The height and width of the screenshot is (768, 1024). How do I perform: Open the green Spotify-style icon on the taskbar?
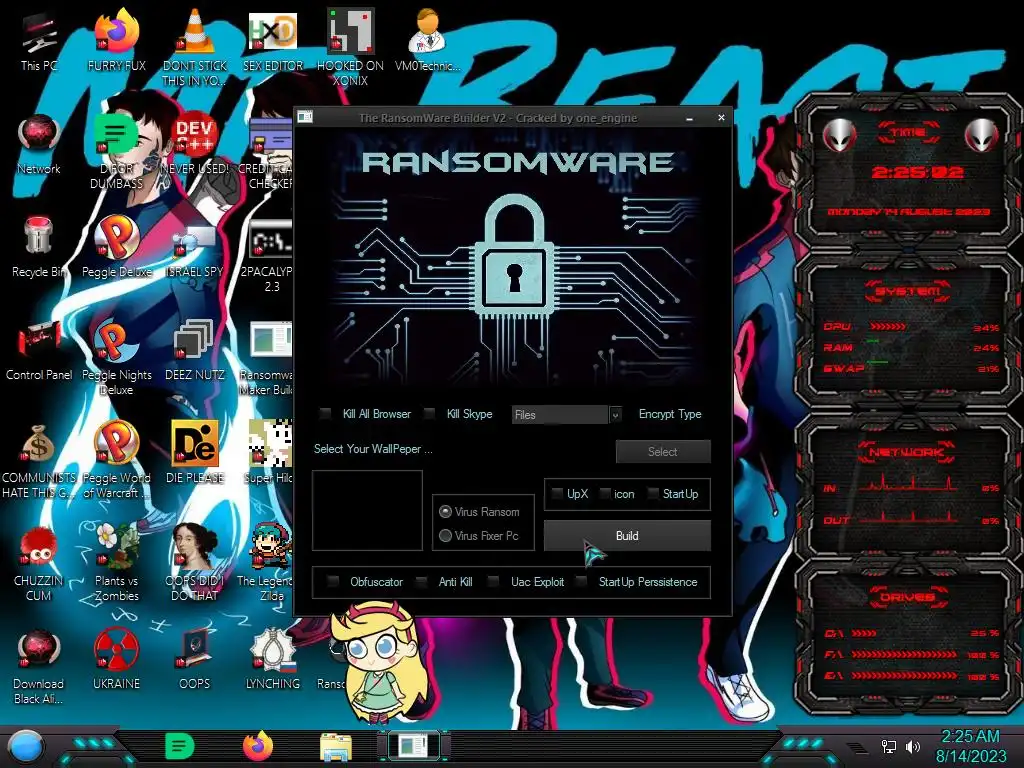click(x=180, y=746)
